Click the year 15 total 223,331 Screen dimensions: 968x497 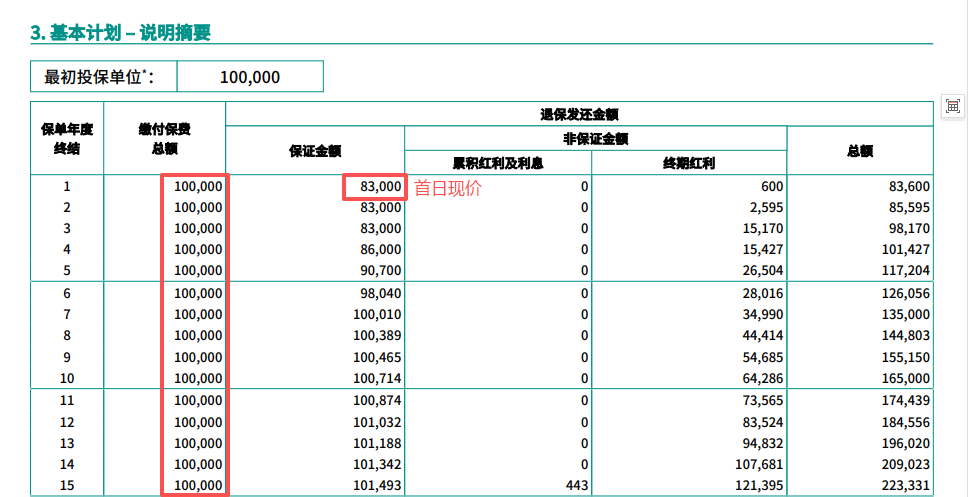pyautogui.click(x=905, y=485)
